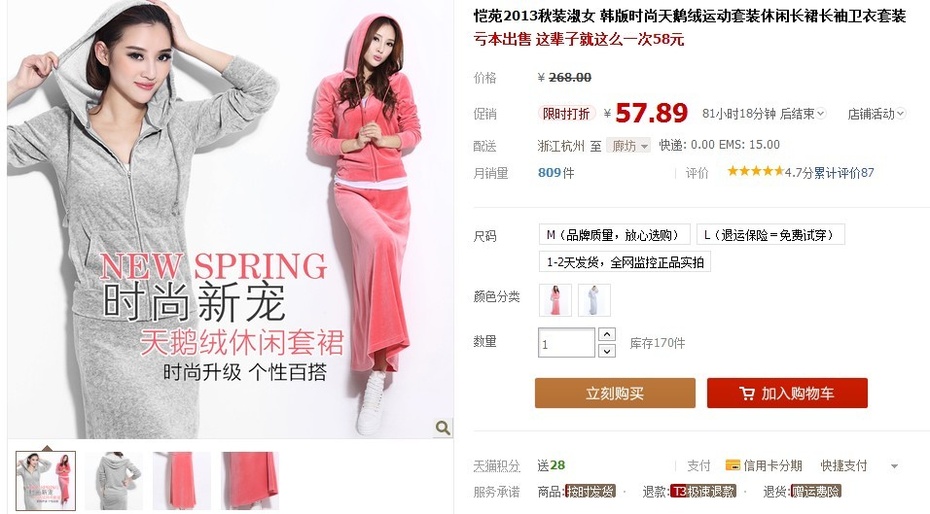Viewport: 930px width, 514px height.
Task: Click the T3 fast refund badge
Action: point(703,491)
